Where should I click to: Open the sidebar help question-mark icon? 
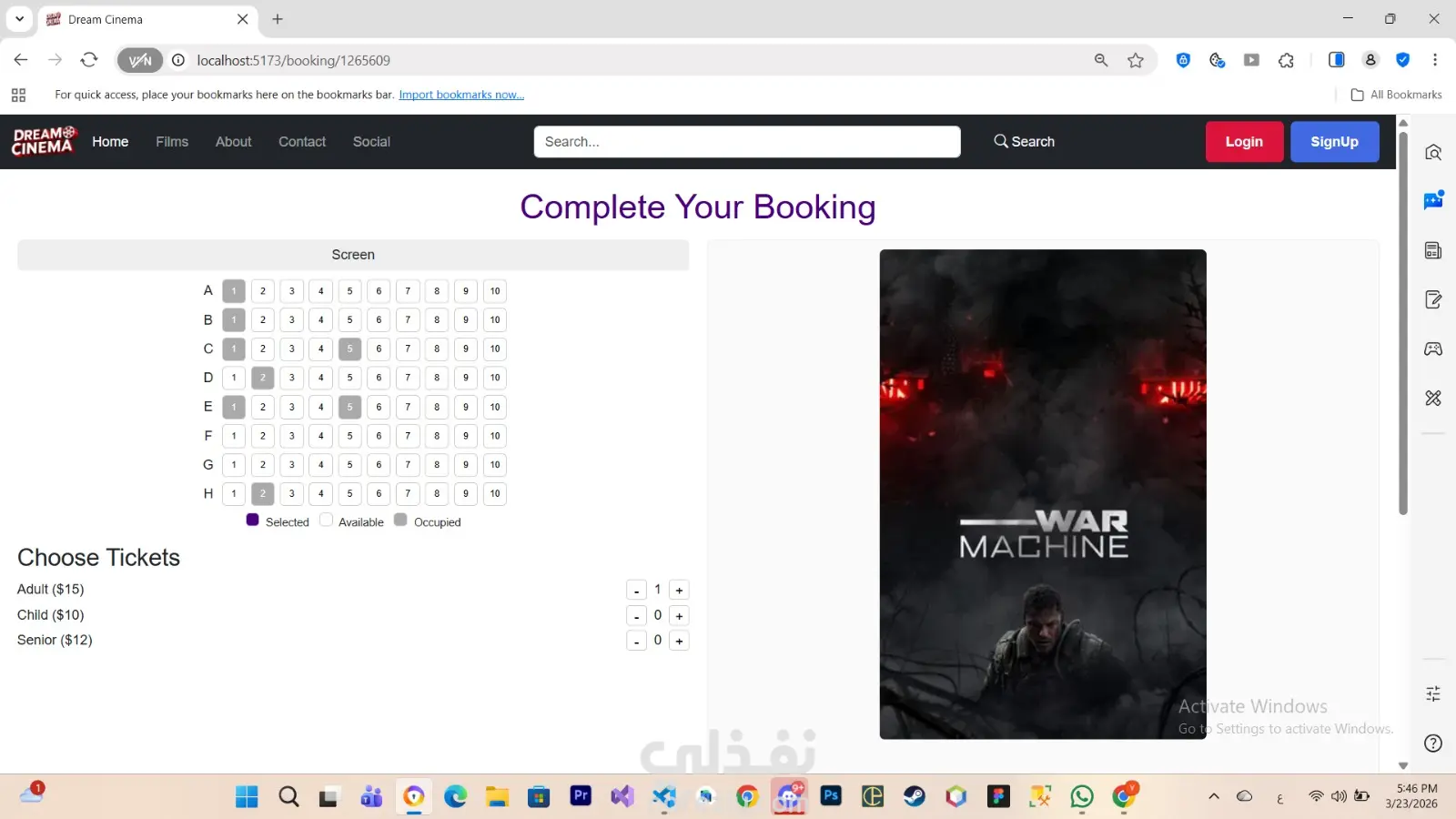1433,743
